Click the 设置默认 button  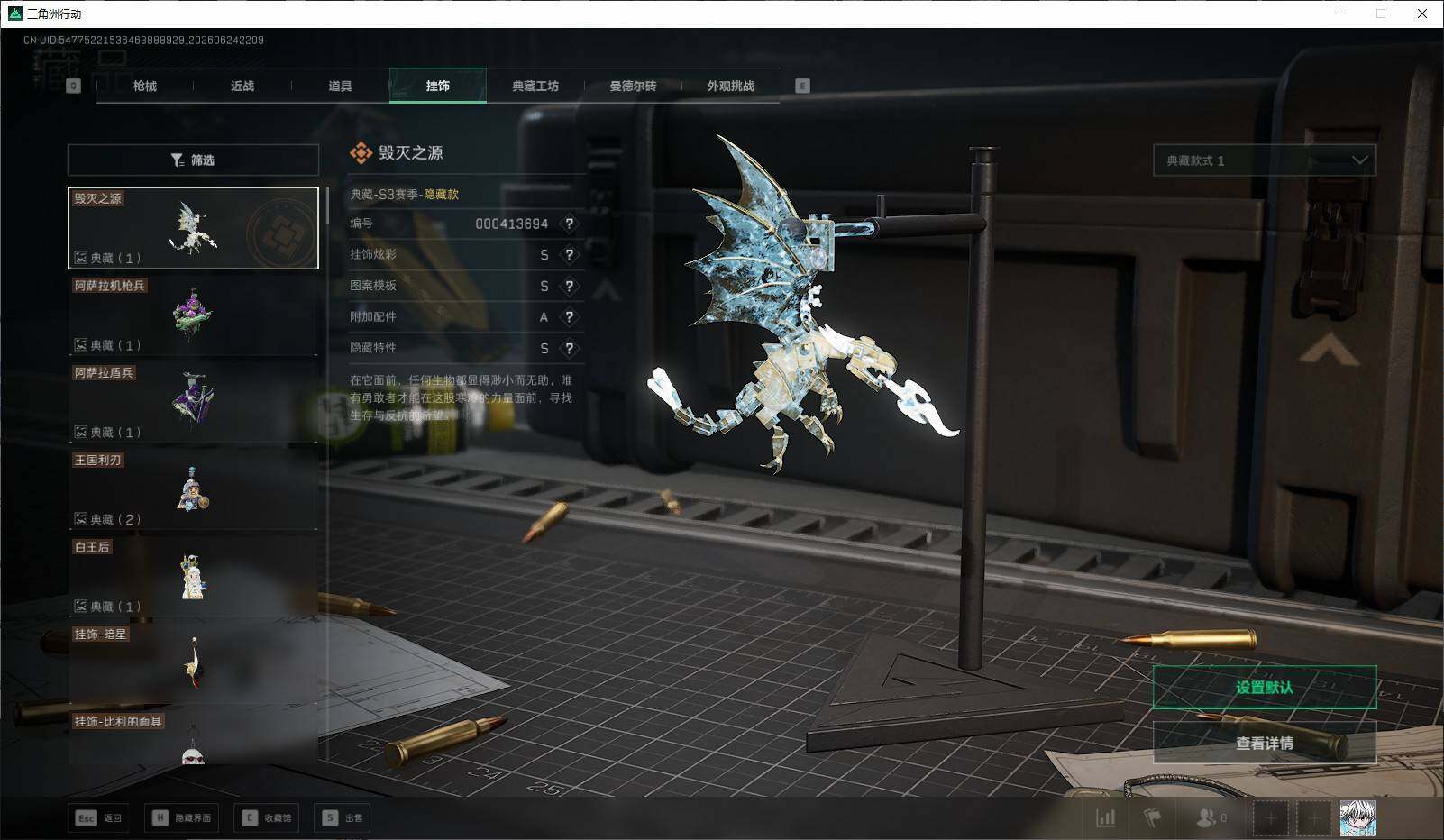click(1265, 688)
